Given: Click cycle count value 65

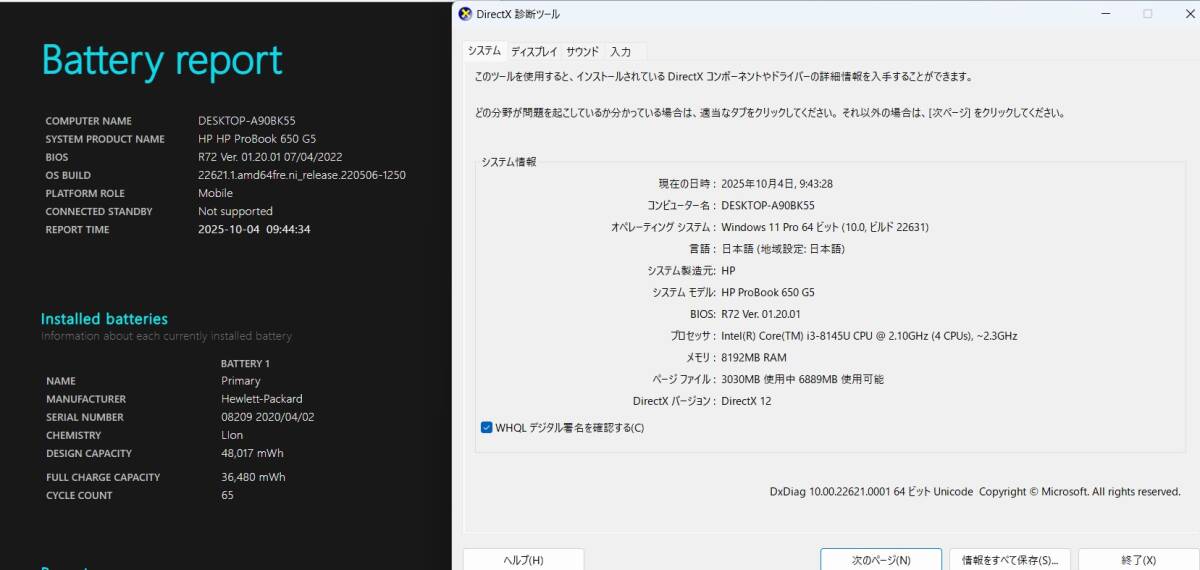Looking at the screenshot, I should (x=227, y=495).
